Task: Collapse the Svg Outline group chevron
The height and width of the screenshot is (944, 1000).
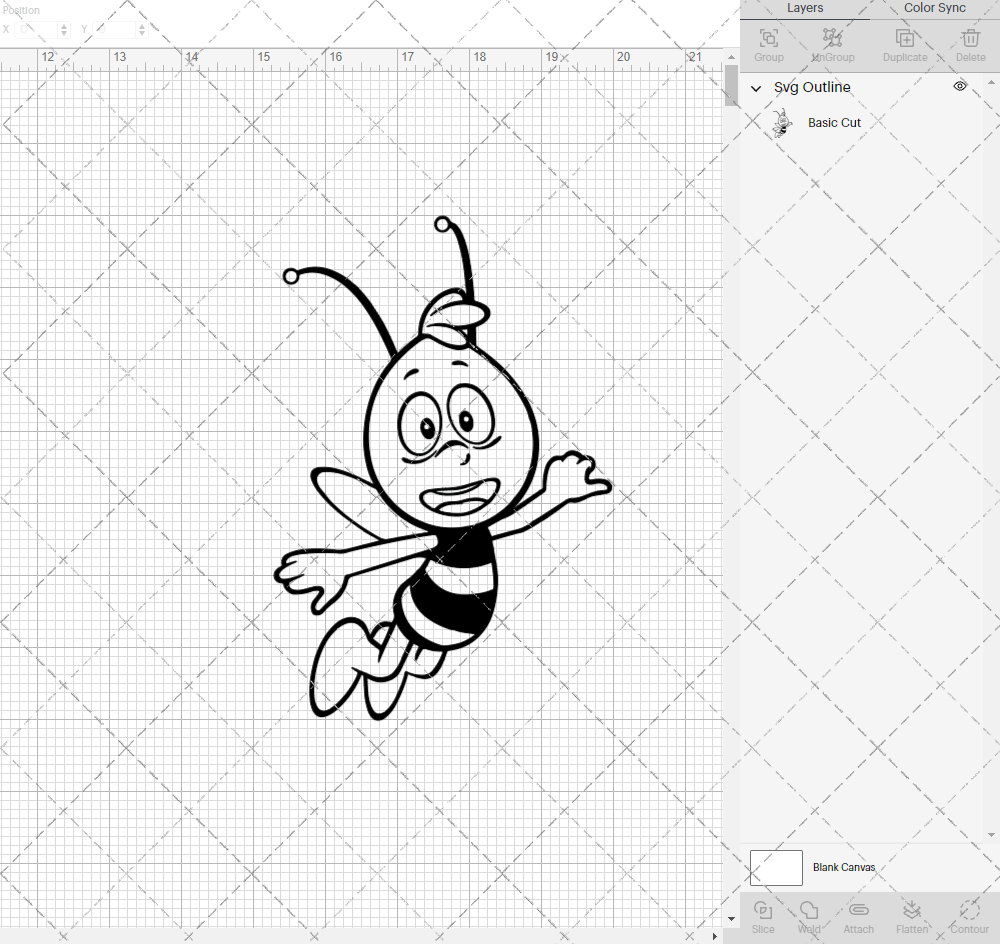Action: click(756, 88)
